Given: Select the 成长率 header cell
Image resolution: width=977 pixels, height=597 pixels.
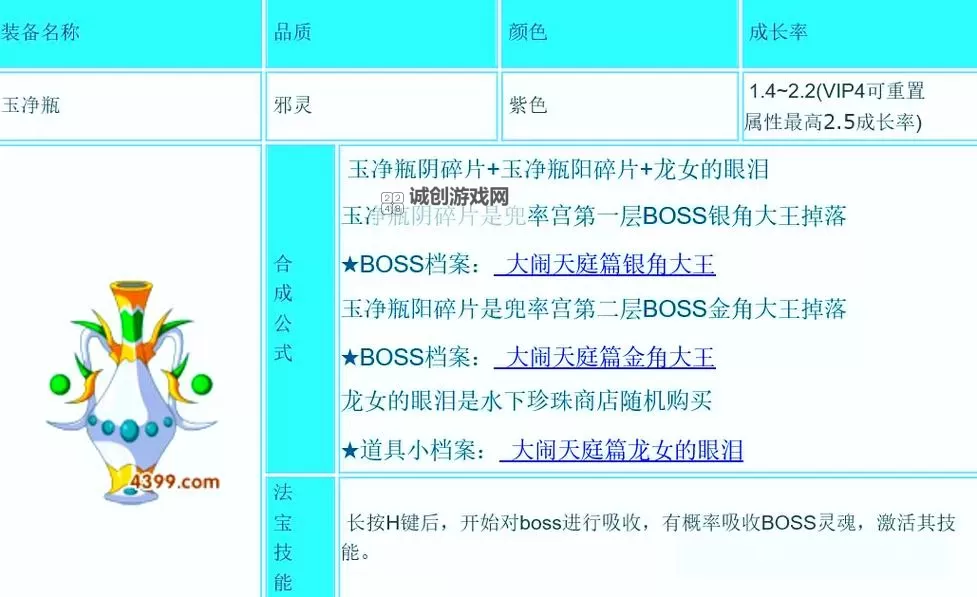Looking at the screenshot, I should click(777, 32).
